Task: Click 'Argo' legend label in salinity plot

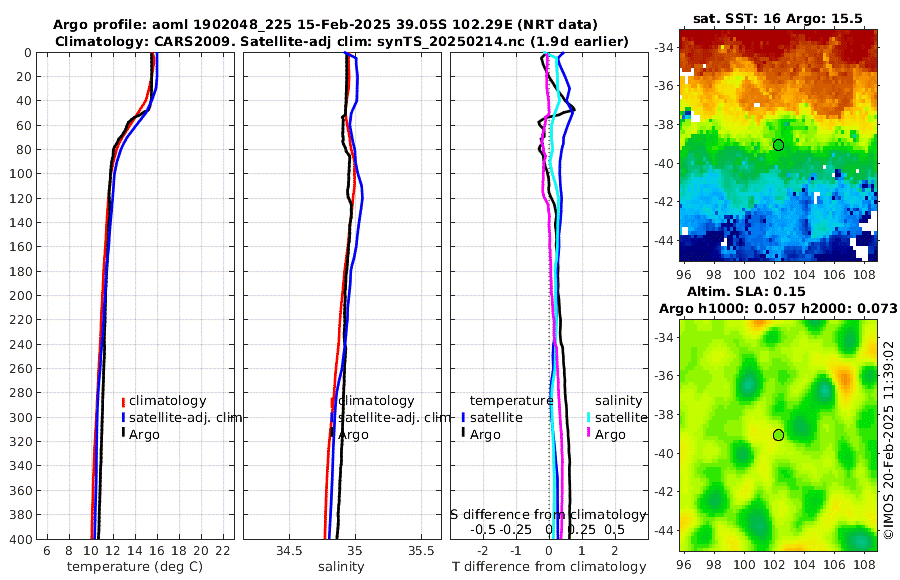Action: tap(353, 435)
